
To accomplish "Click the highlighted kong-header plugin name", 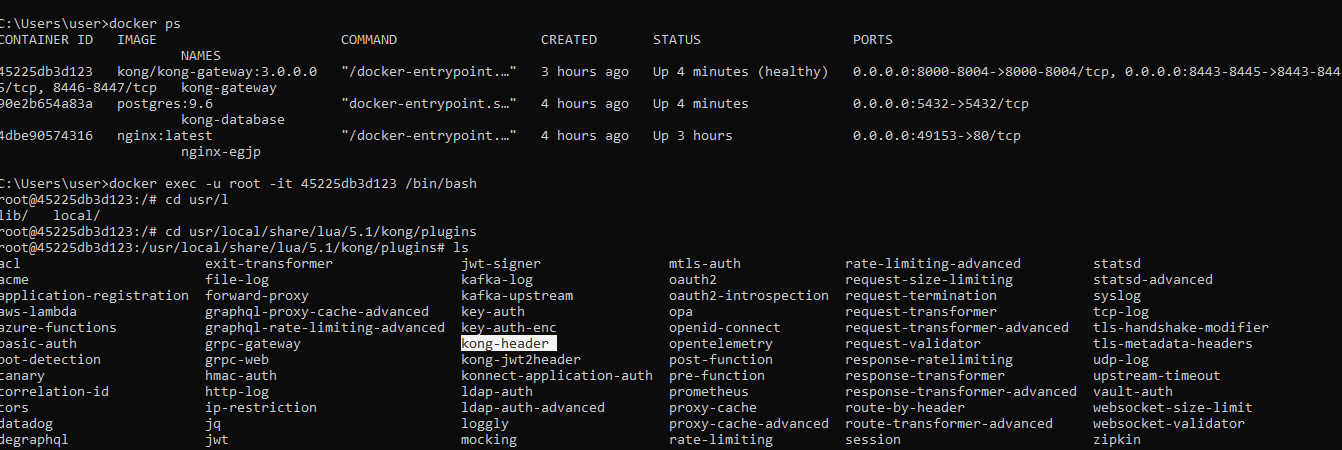I will (505, 344).
